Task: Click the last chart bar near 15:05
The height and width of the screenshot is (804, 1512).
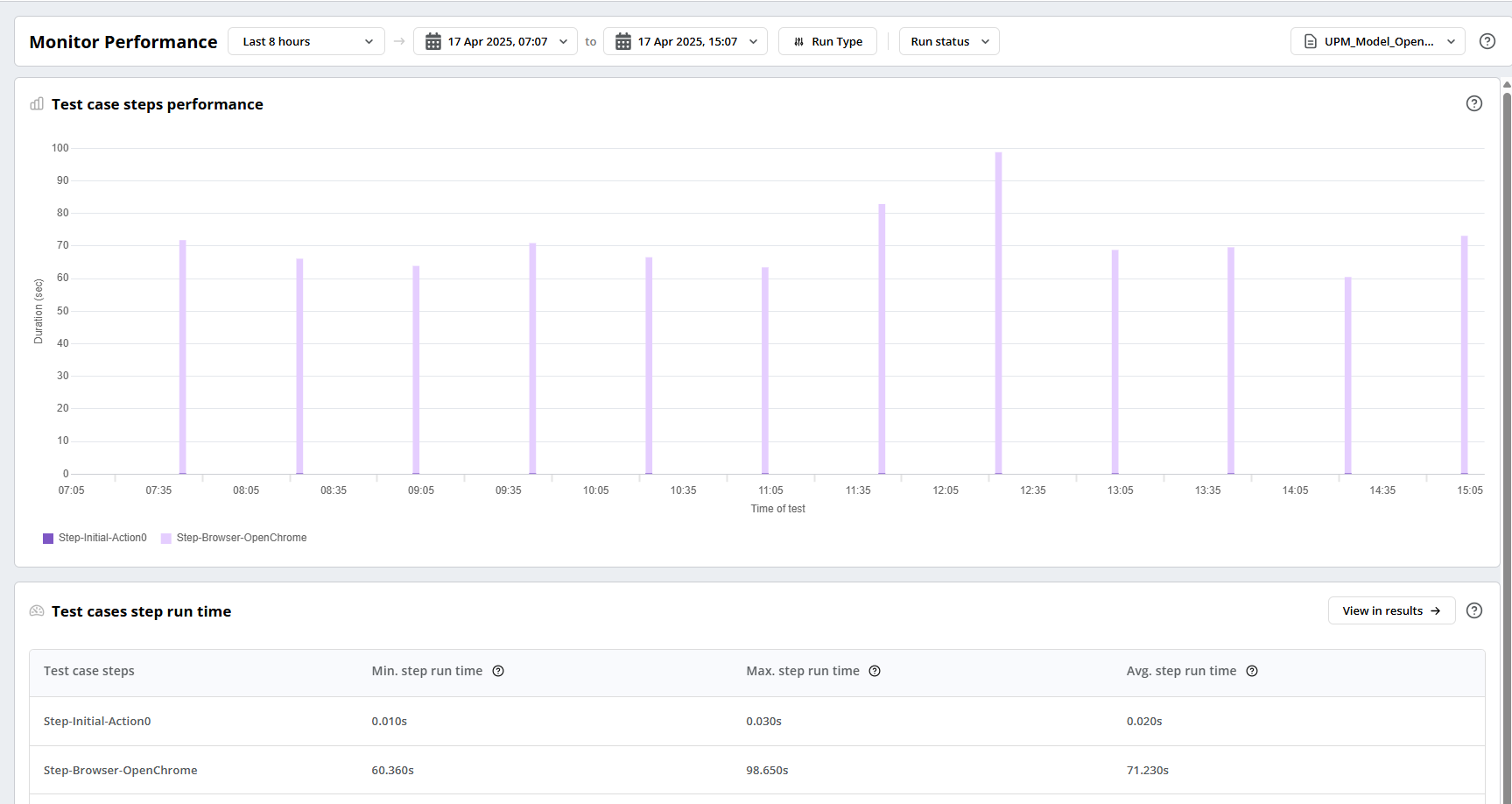Action: [x=1464, y=355]
